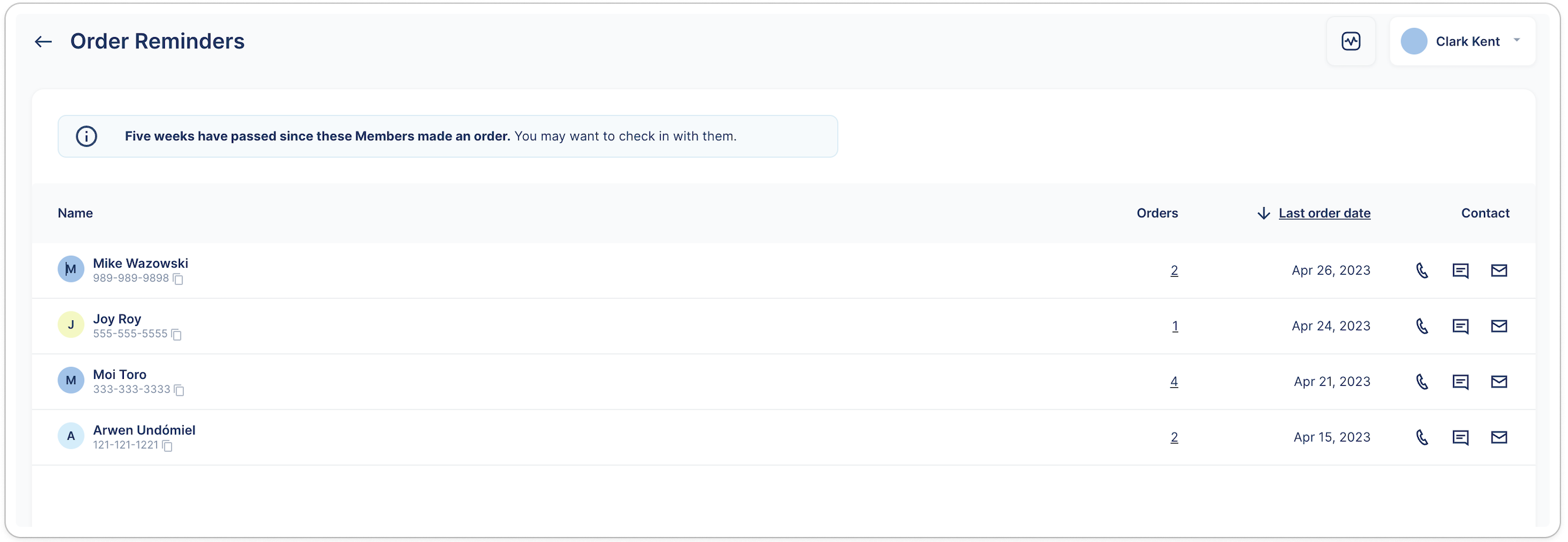Toggle the sort direction arrow
Viewport: 1568px width, 542px height.
tap(1263, 214)
